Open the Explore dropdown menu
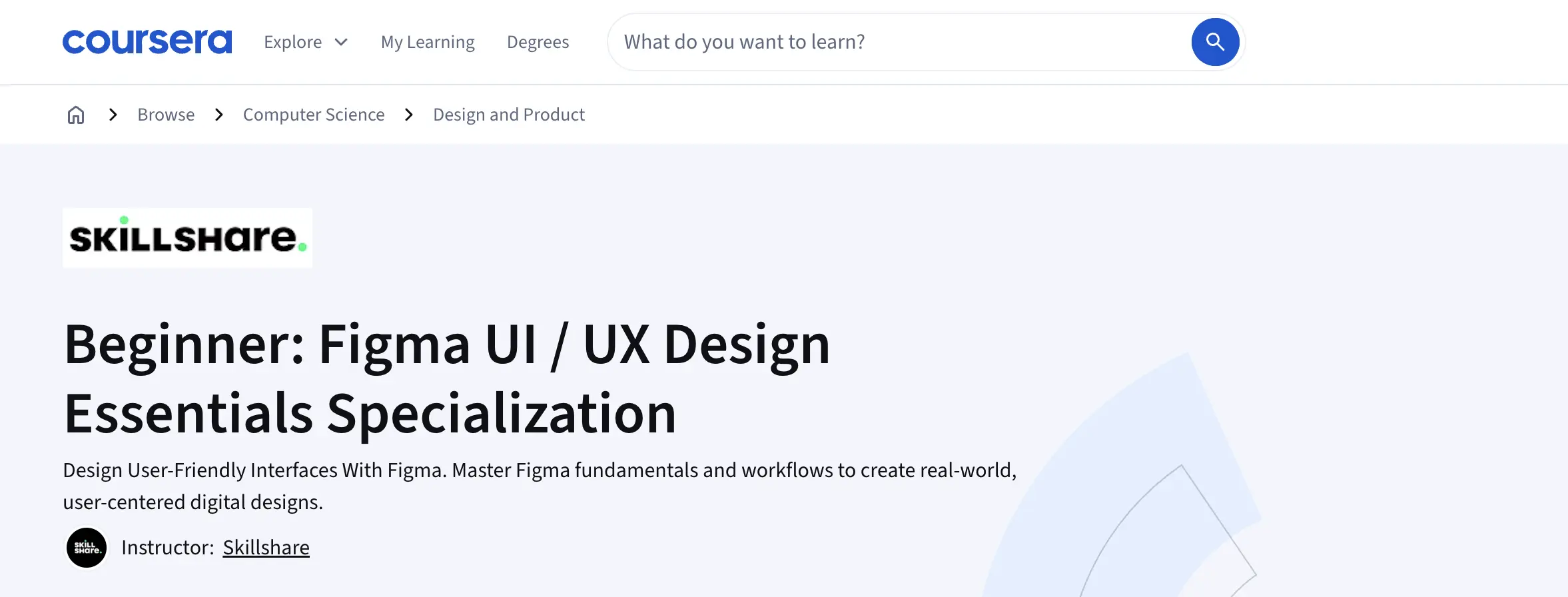1568x597 pixels. pyautogui.click(x=306, y=42)
